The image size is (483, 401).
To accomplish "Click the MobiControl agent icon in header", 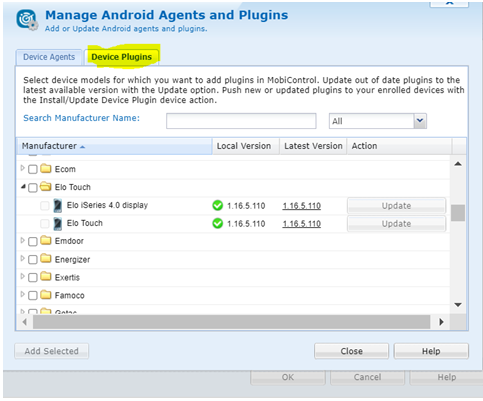I will click(27, 20).
